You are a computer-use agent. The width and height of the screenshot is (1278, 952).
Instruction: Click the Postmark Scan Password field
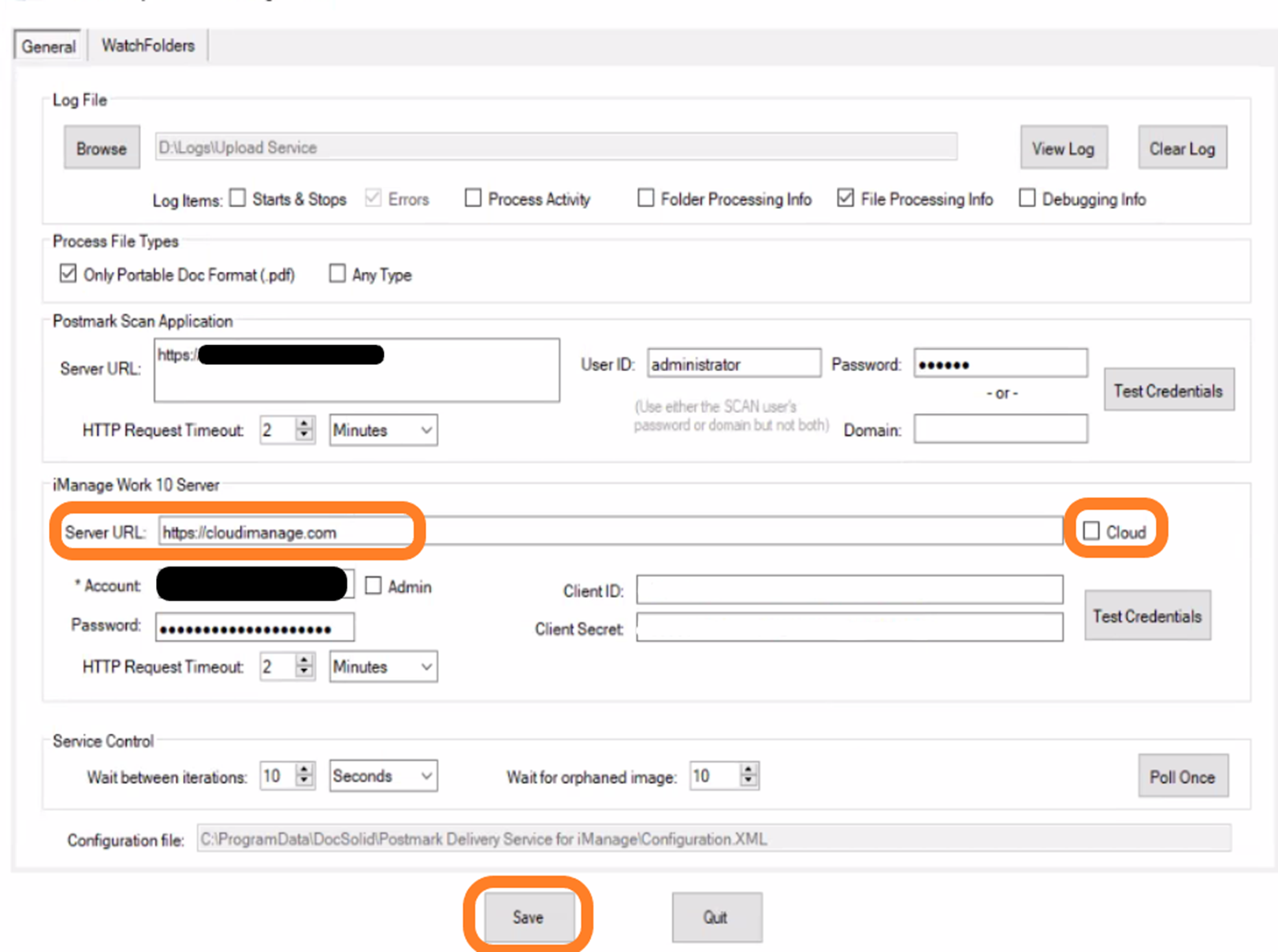[1001, 364]
